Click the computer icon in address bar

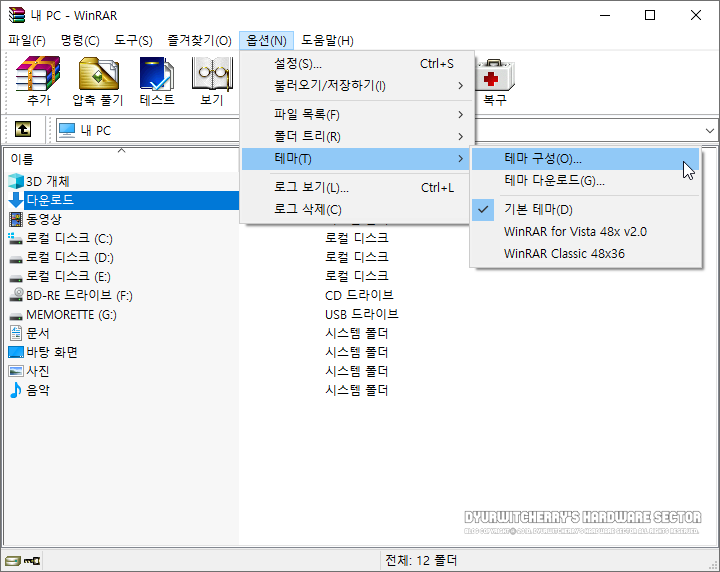tap(67, 130)
